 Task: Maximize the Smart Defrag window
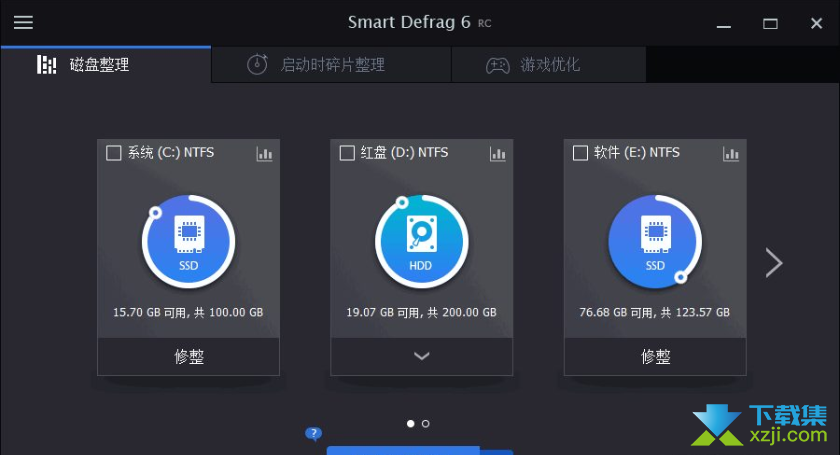770,24
